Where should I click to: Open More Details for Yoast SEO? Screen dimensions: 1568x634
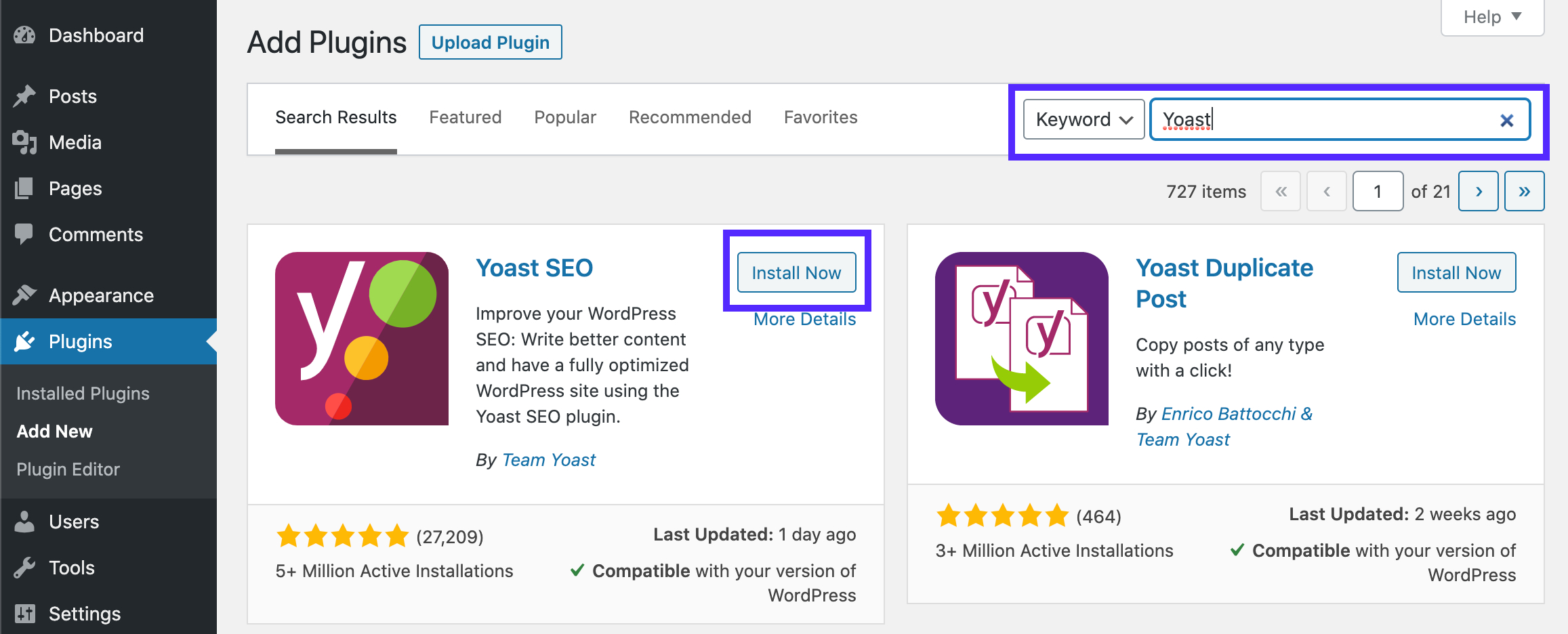804,319
